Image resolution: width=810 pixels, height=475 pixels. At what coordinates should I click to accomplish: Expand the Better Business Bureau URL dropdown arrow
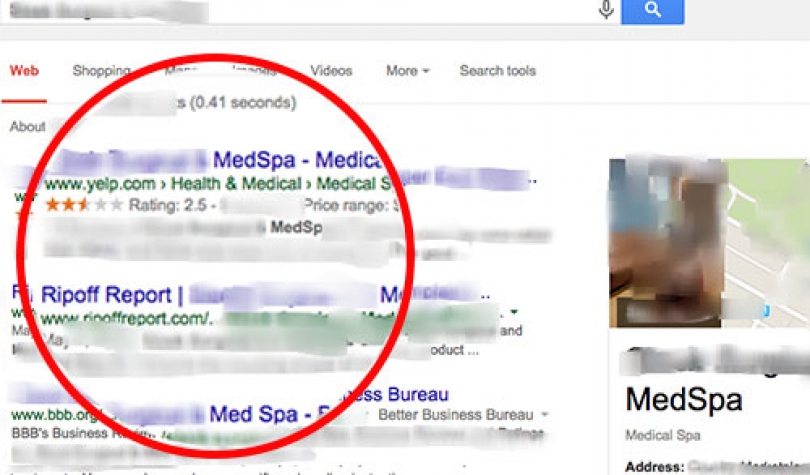(x=544, y=415)
